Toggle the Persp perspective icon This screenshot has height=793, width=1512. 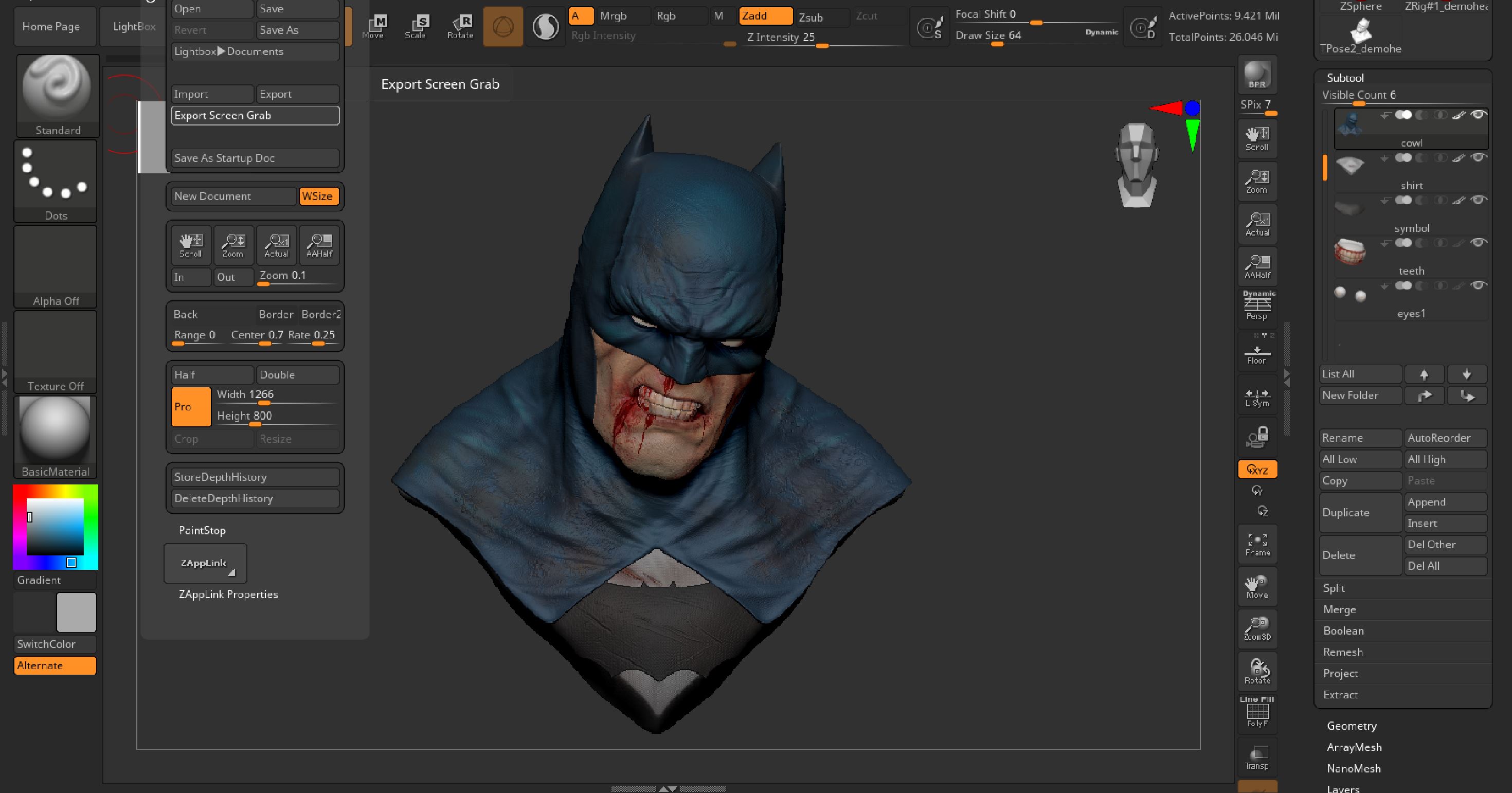[1257, 305]
